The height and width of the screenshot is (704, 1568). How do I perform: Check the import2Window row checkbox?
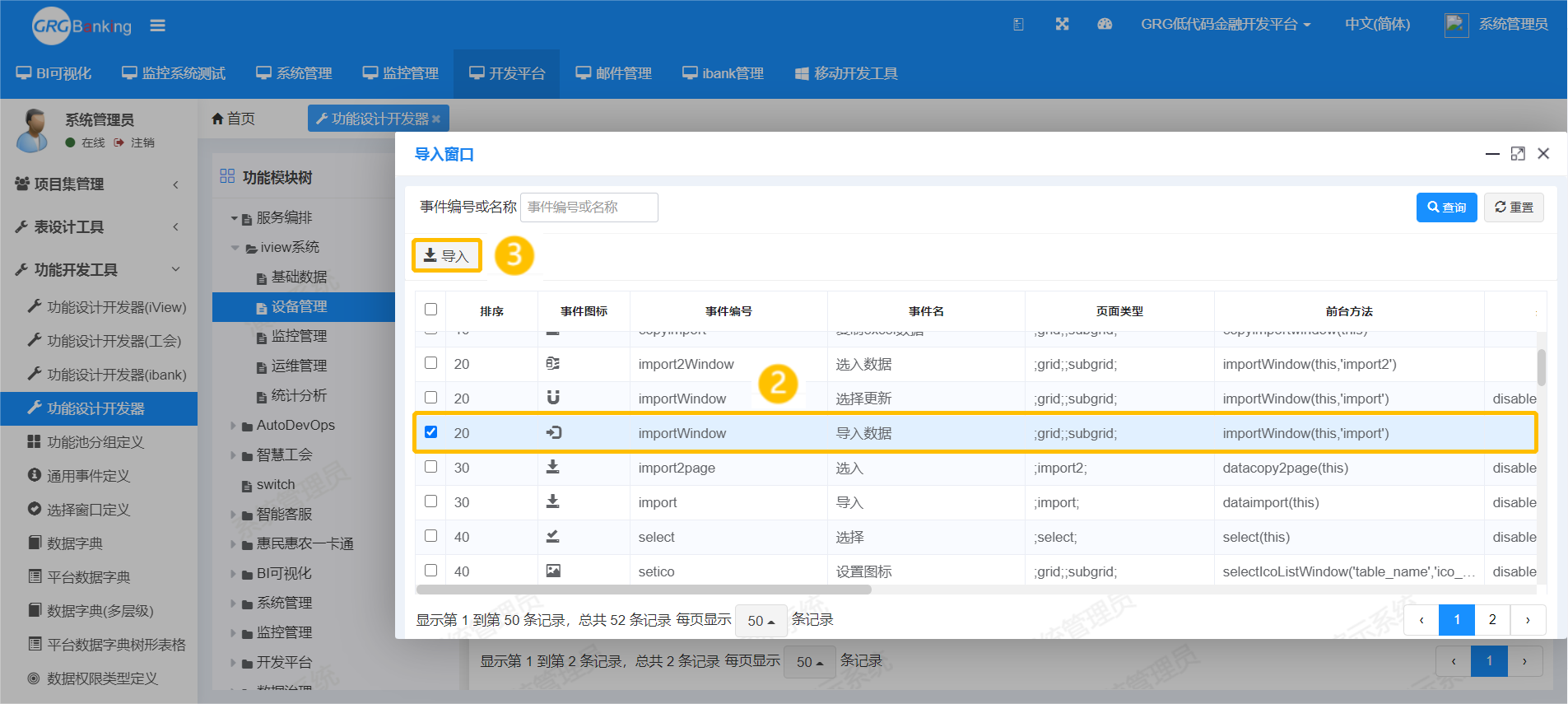430,363
